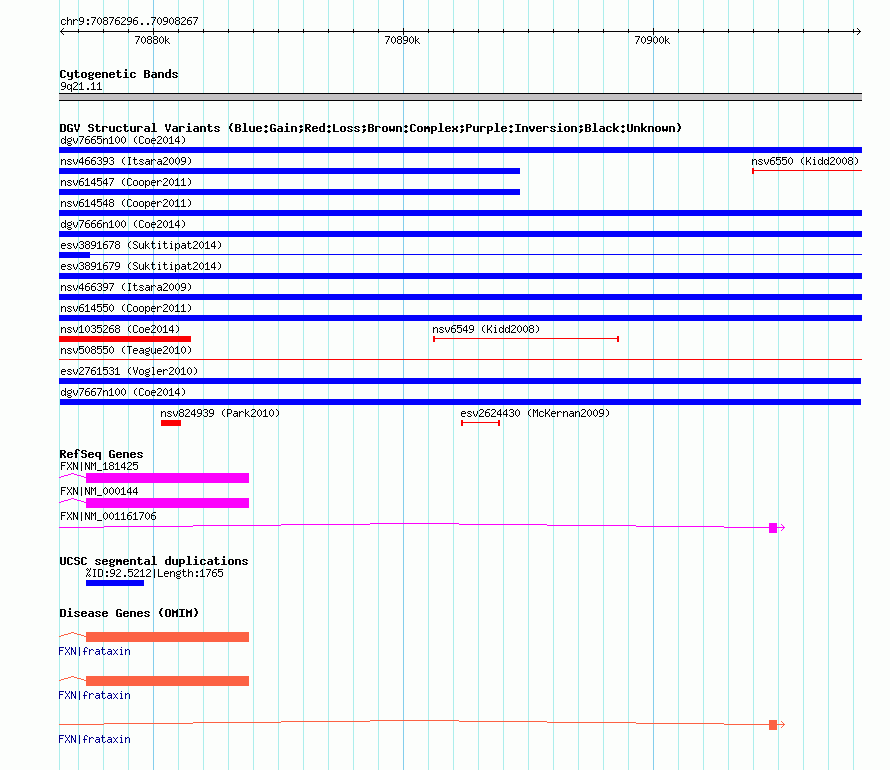Select the esv2624430 (McKernan2009) red interval
890x770 pixels.
tap(480, 423)
